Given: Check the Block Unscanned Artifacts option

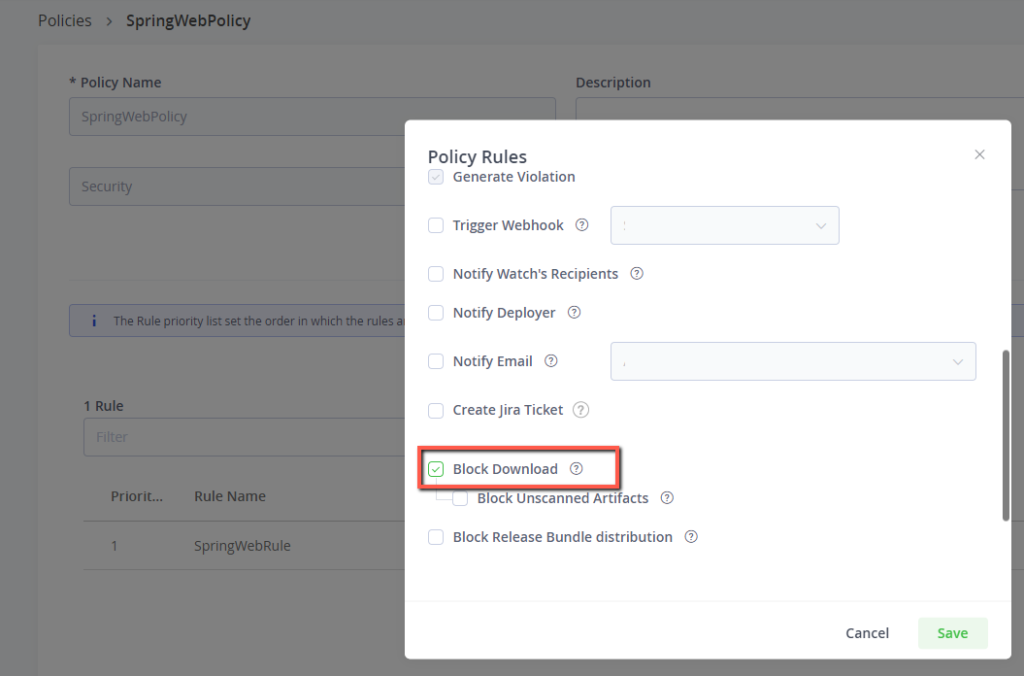Looking at the screenshot, I should click(460, 498).
